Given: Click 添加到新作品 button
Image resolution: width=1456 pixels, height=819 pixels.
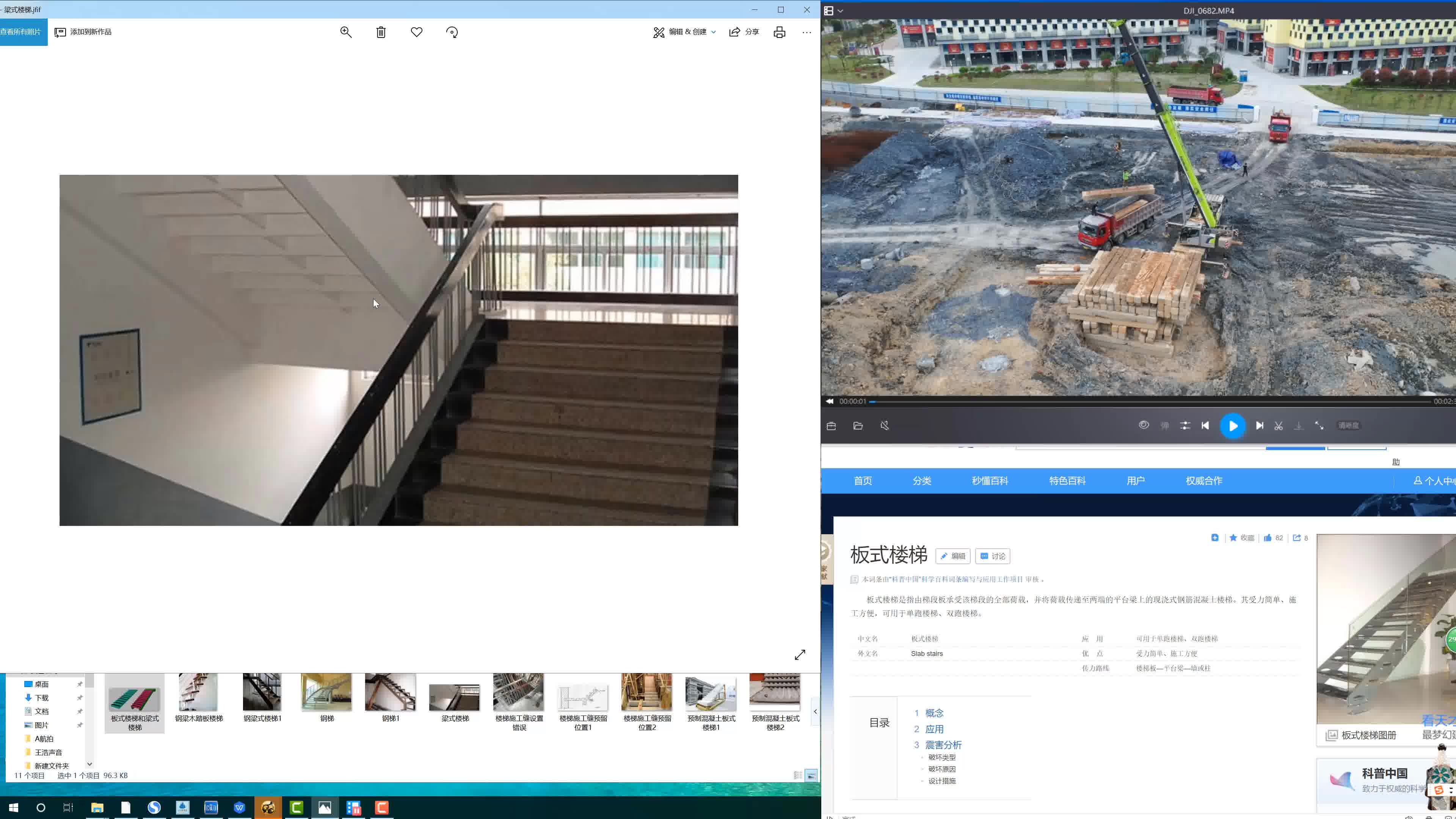Looking at the screenshot, I should [x=83, y=32].
